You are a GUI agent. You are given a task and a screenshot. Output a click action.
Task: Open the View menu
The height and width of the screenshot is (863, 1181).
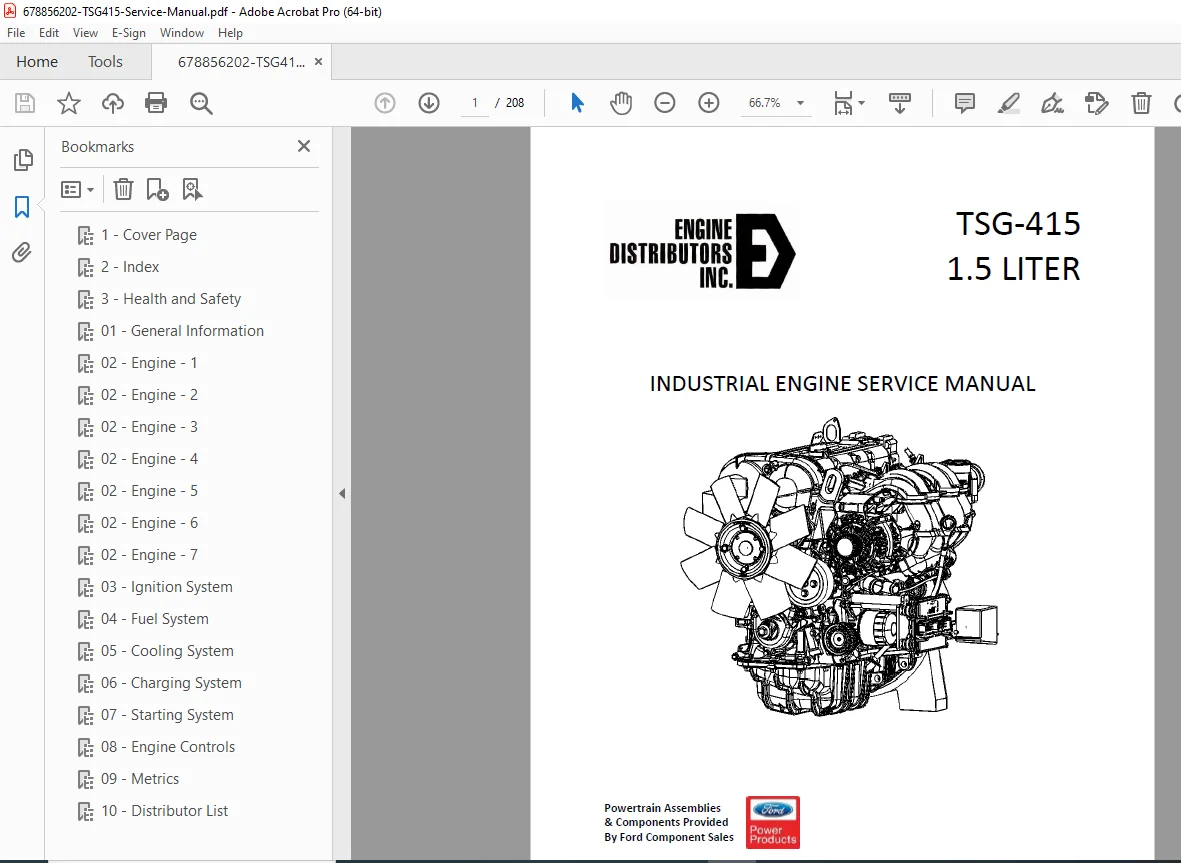85,33
